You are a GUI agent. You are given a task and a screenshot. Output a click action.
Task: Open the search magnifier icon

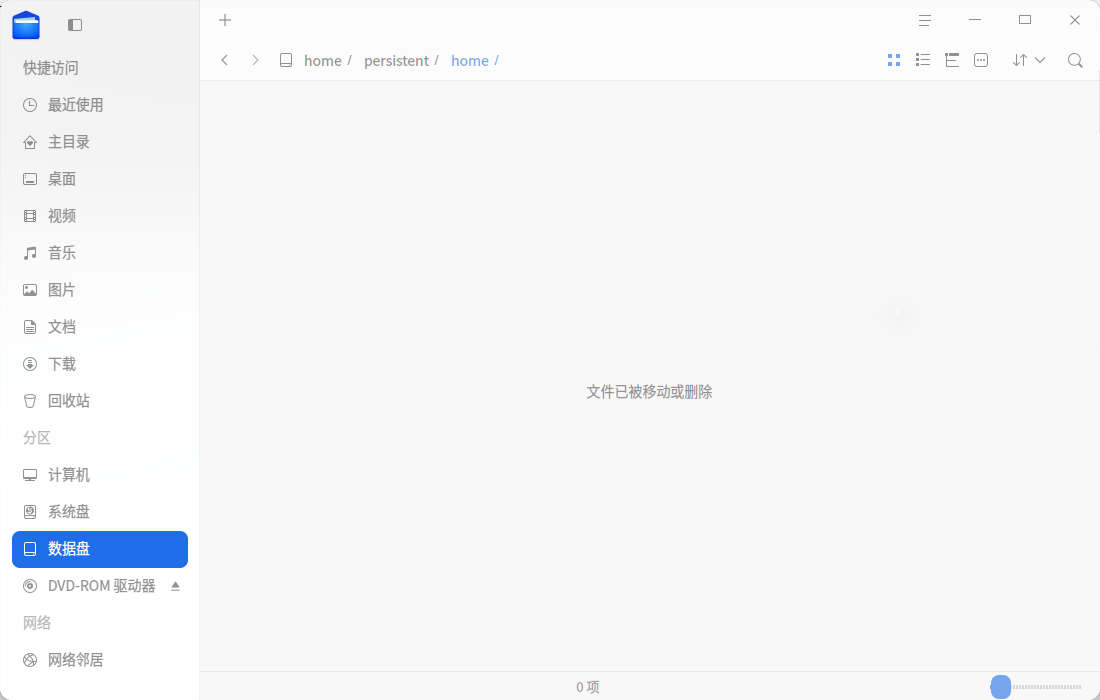point(1075,60)
